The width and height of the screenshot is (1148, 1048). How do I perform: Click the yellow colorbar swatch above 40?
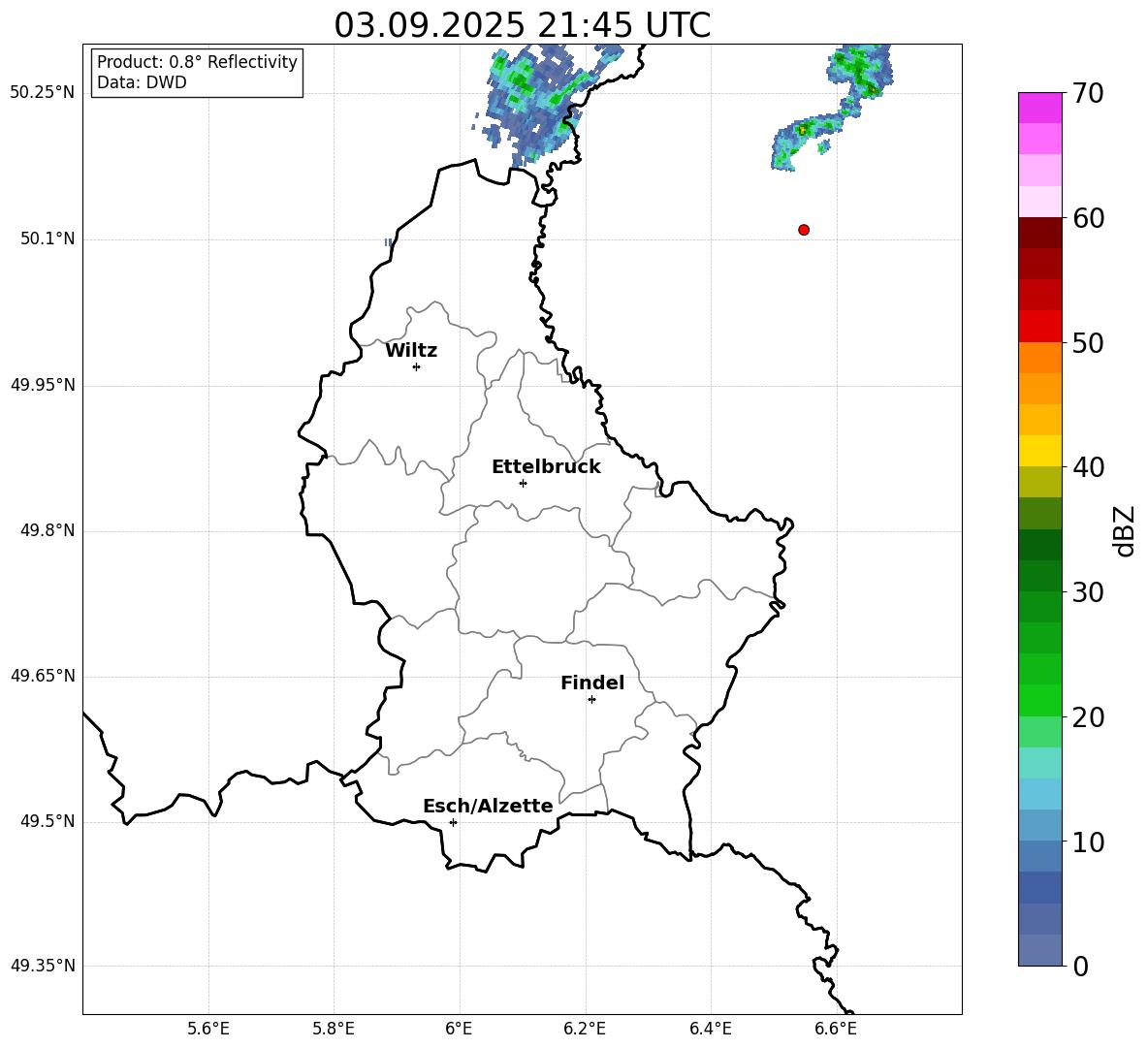coord(1039,451)
